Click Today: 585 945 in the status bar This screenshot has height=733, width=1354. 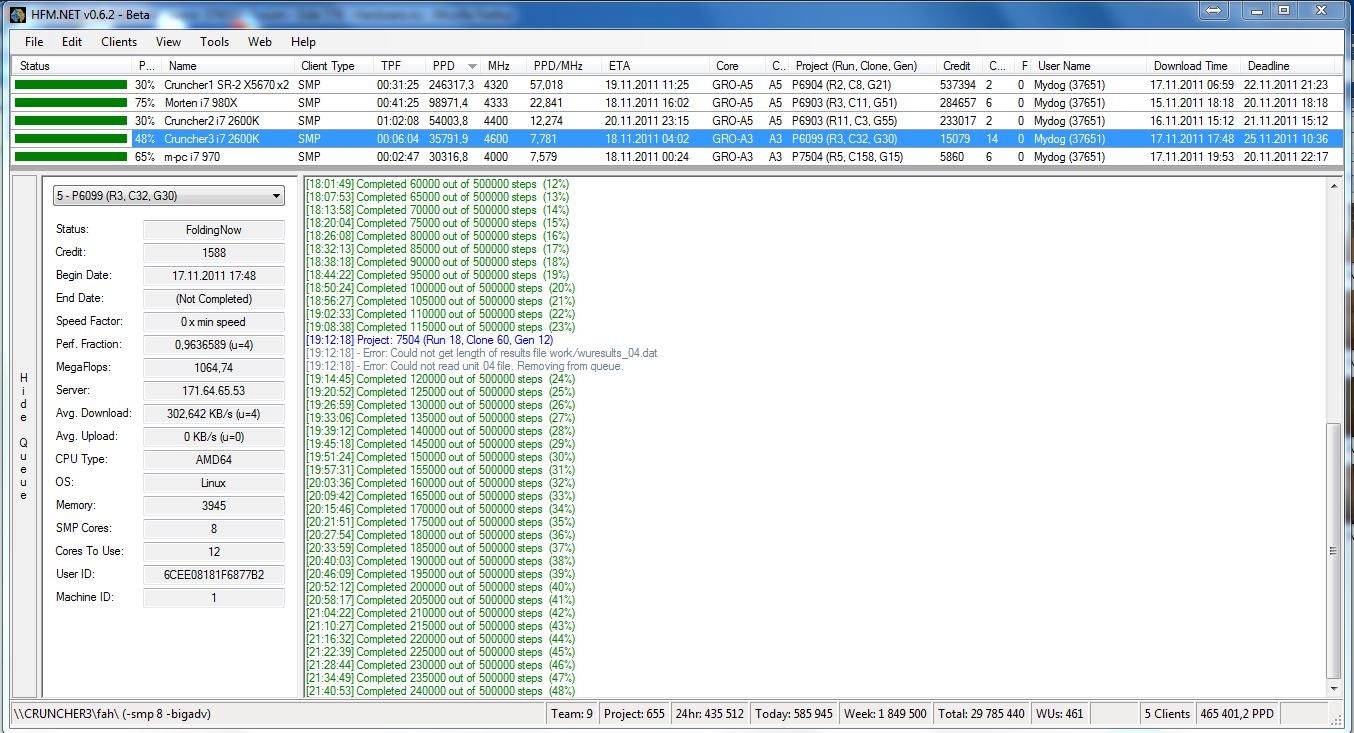coord(795,714)
